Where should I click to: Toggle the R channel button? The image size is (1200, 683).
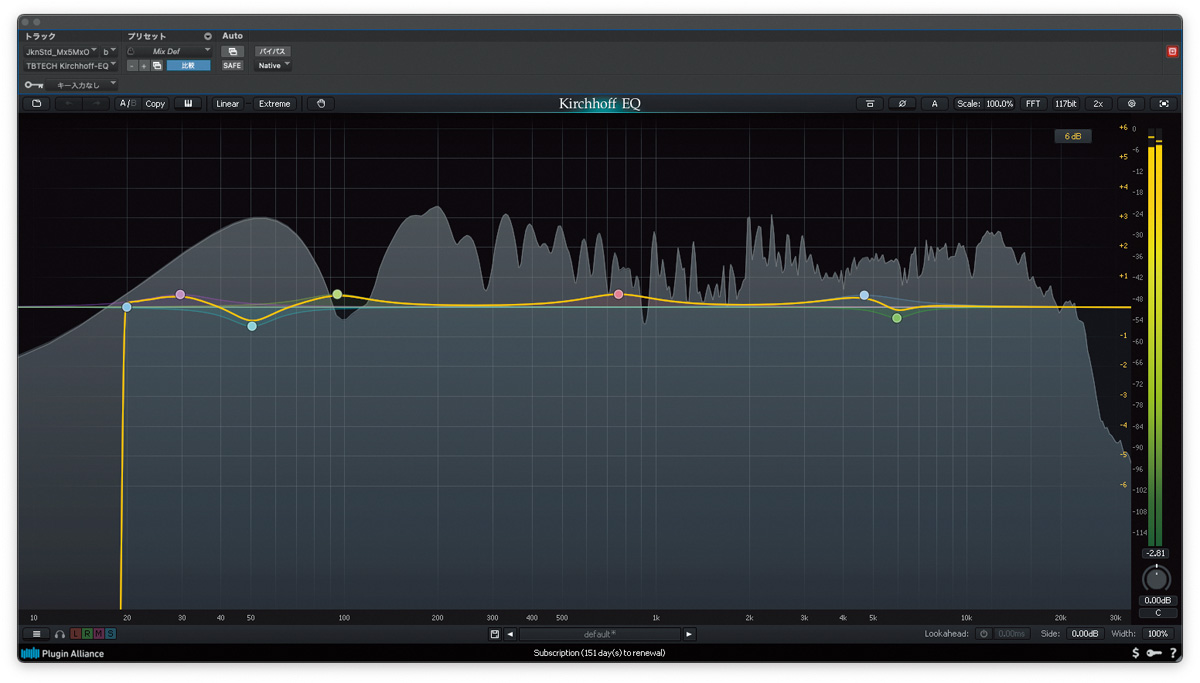click(87, 634)
